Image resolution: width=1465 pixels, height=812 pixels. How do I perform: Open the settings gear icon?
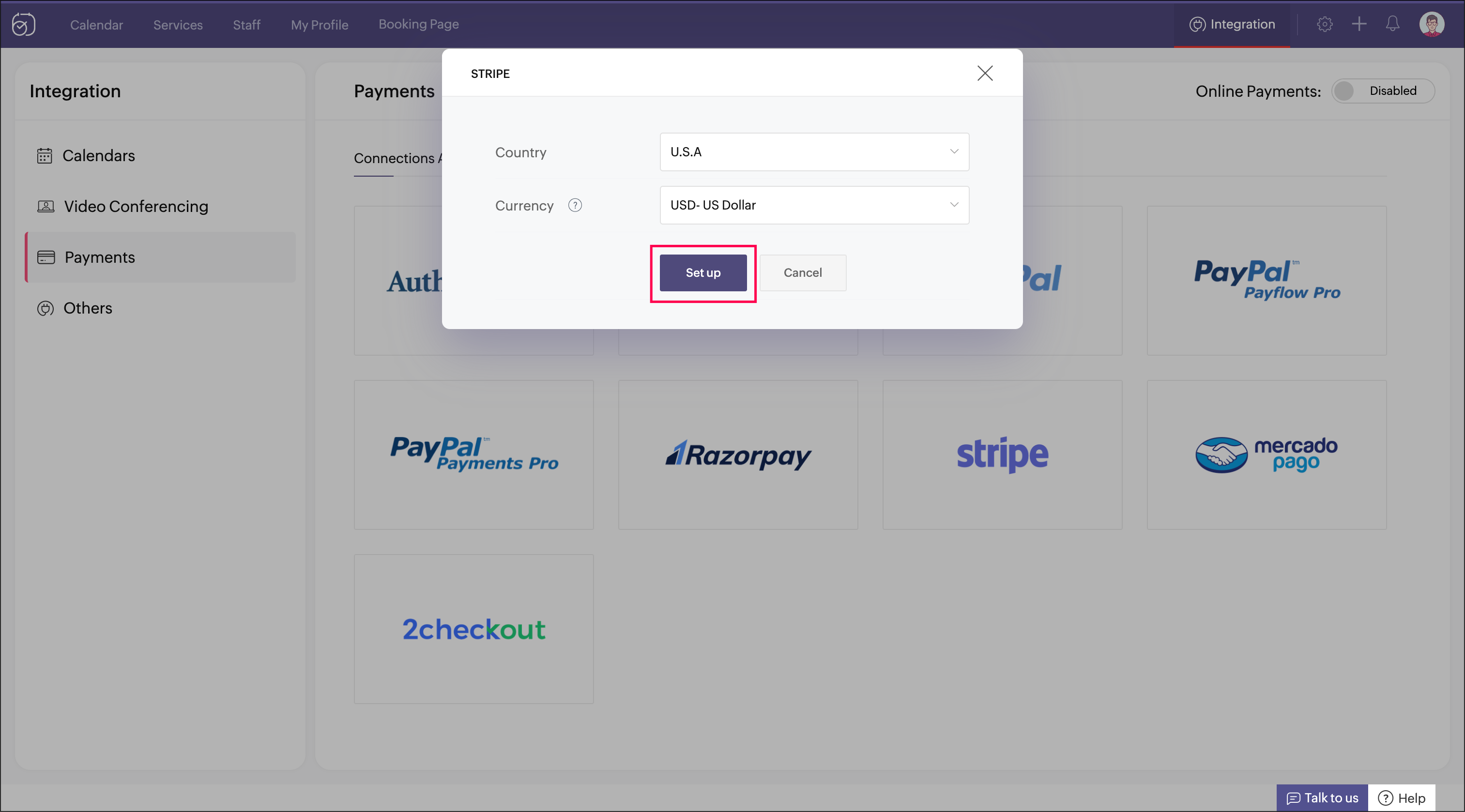[x=1325, y=24]
